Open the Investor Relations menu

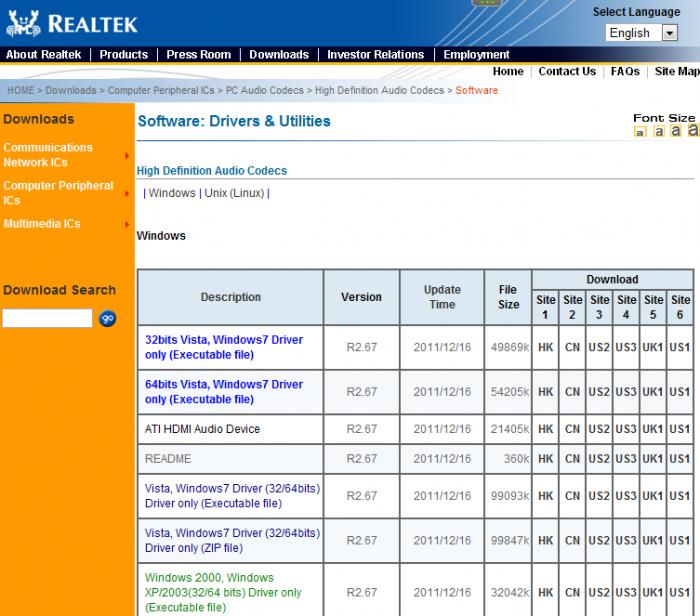tap(376, 55)
